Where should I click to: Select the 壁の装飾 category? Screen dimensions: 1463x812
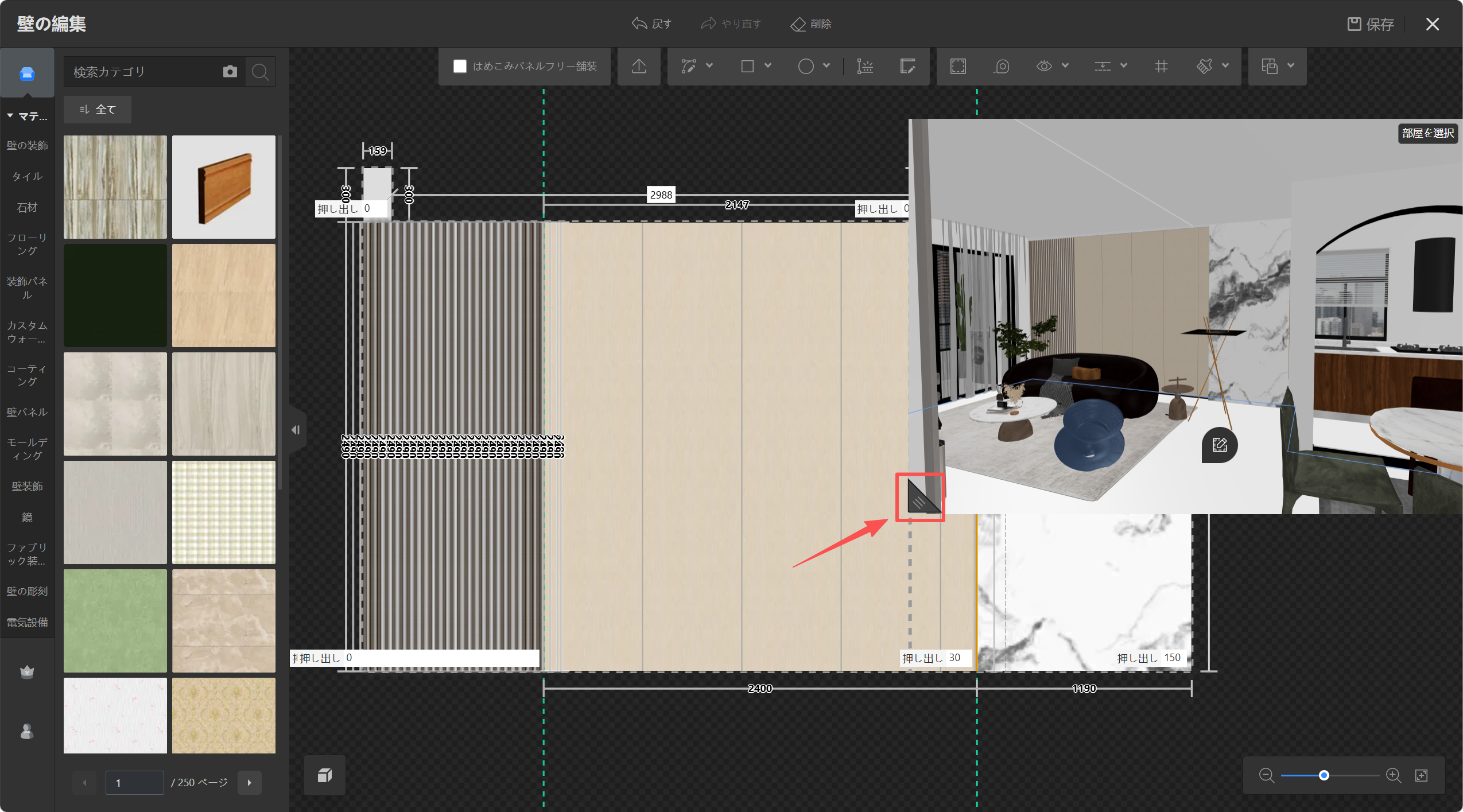27,145
